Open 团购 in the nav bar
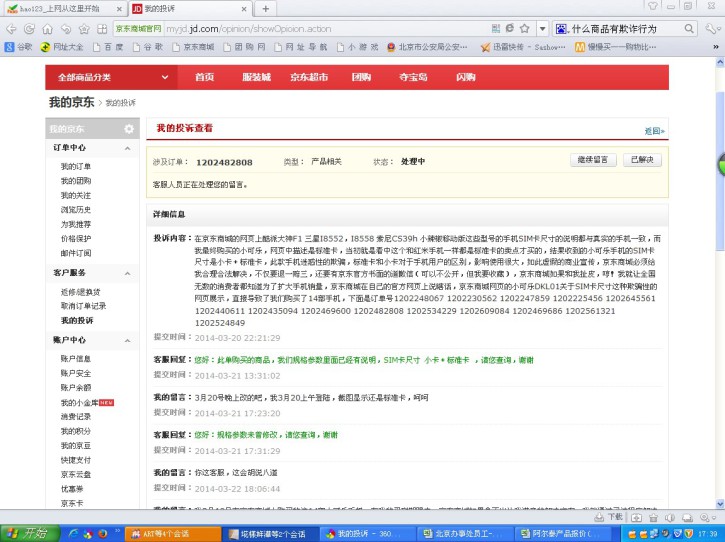The width and height of the screenshot is (725, 542). click(361, 77)
